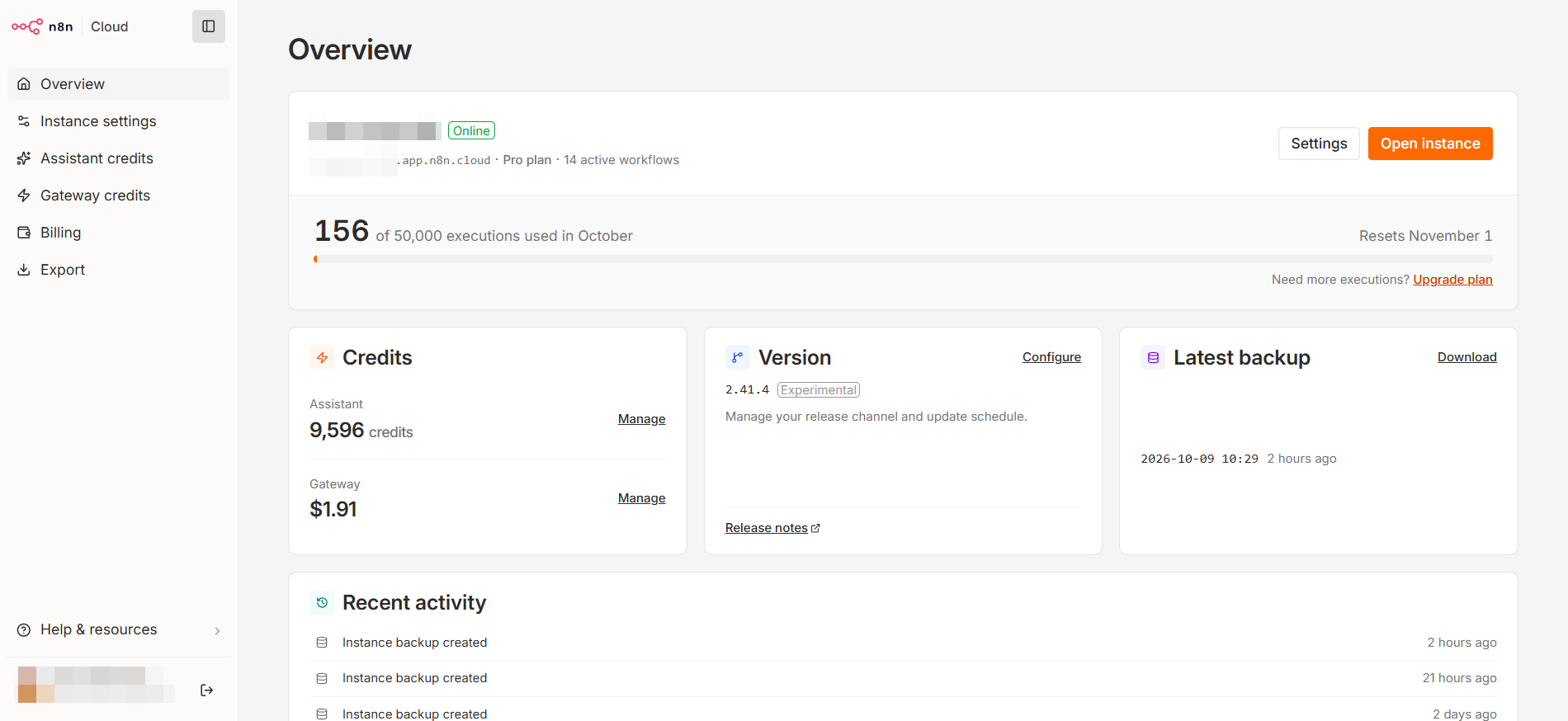This screenshot has height=721, width=1568.
Task: Navigate to Billing
Action: click(x=119, y=233)
